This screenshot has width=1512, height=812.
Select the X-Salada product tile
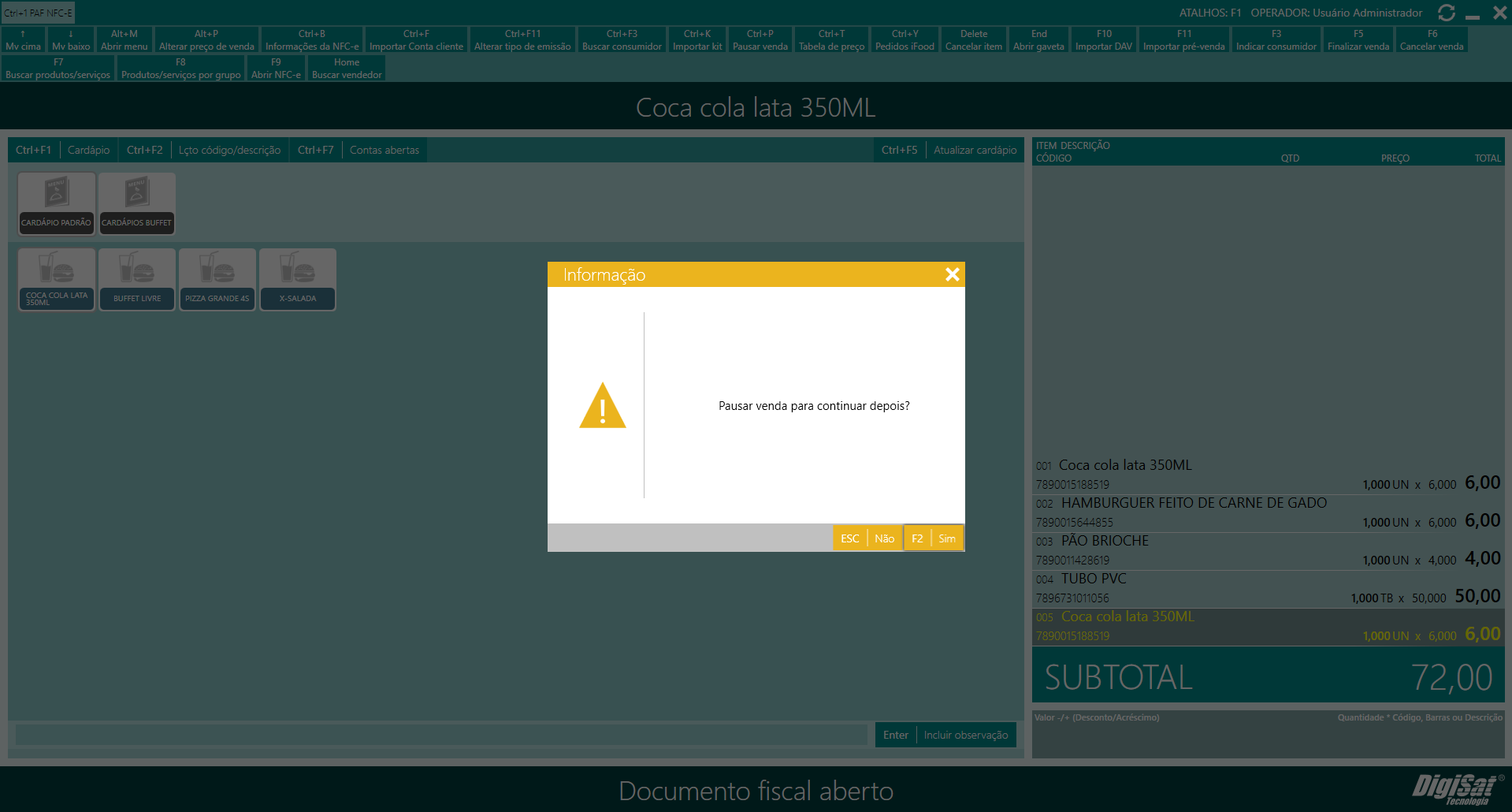(x=298, y=280)
